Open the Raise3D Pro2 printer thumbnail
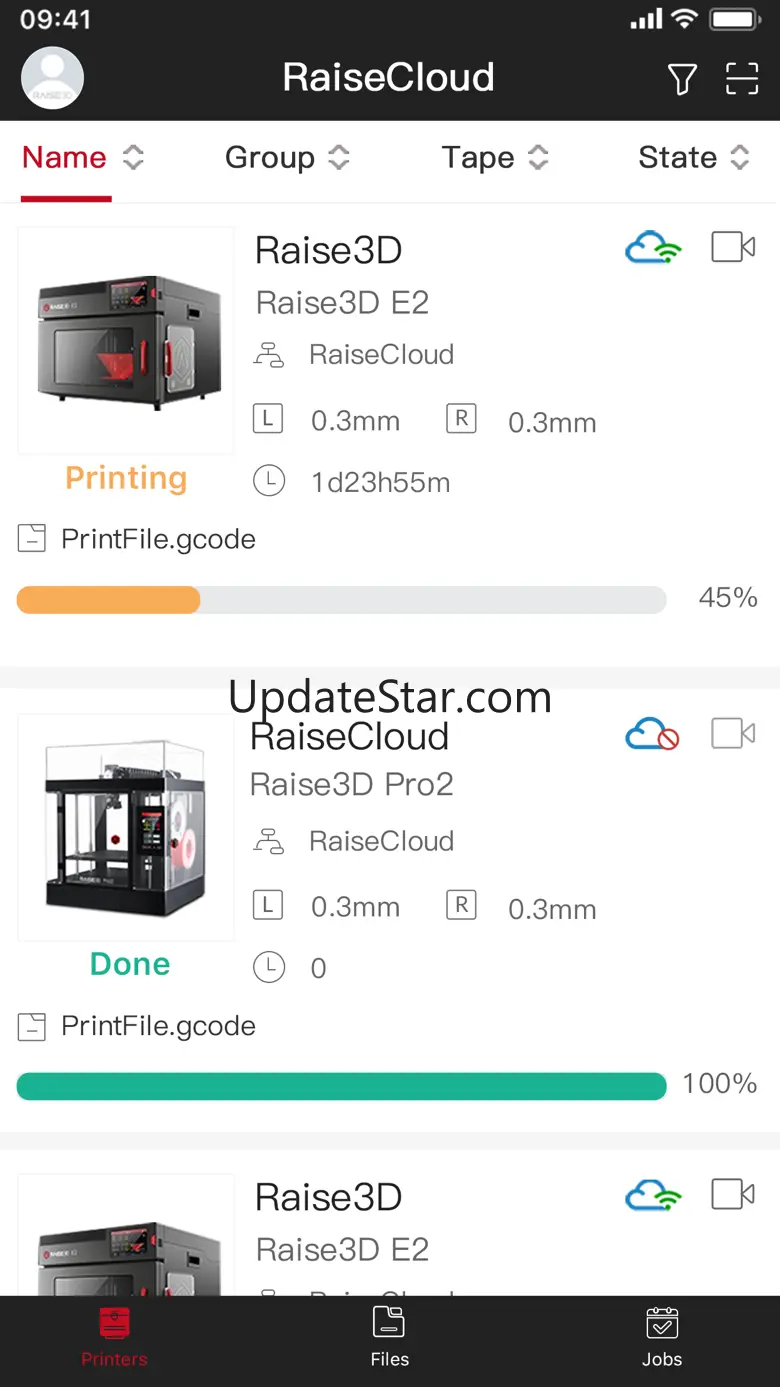The width and height of the screenshot is (780, 1387). (x=126, y=827)
